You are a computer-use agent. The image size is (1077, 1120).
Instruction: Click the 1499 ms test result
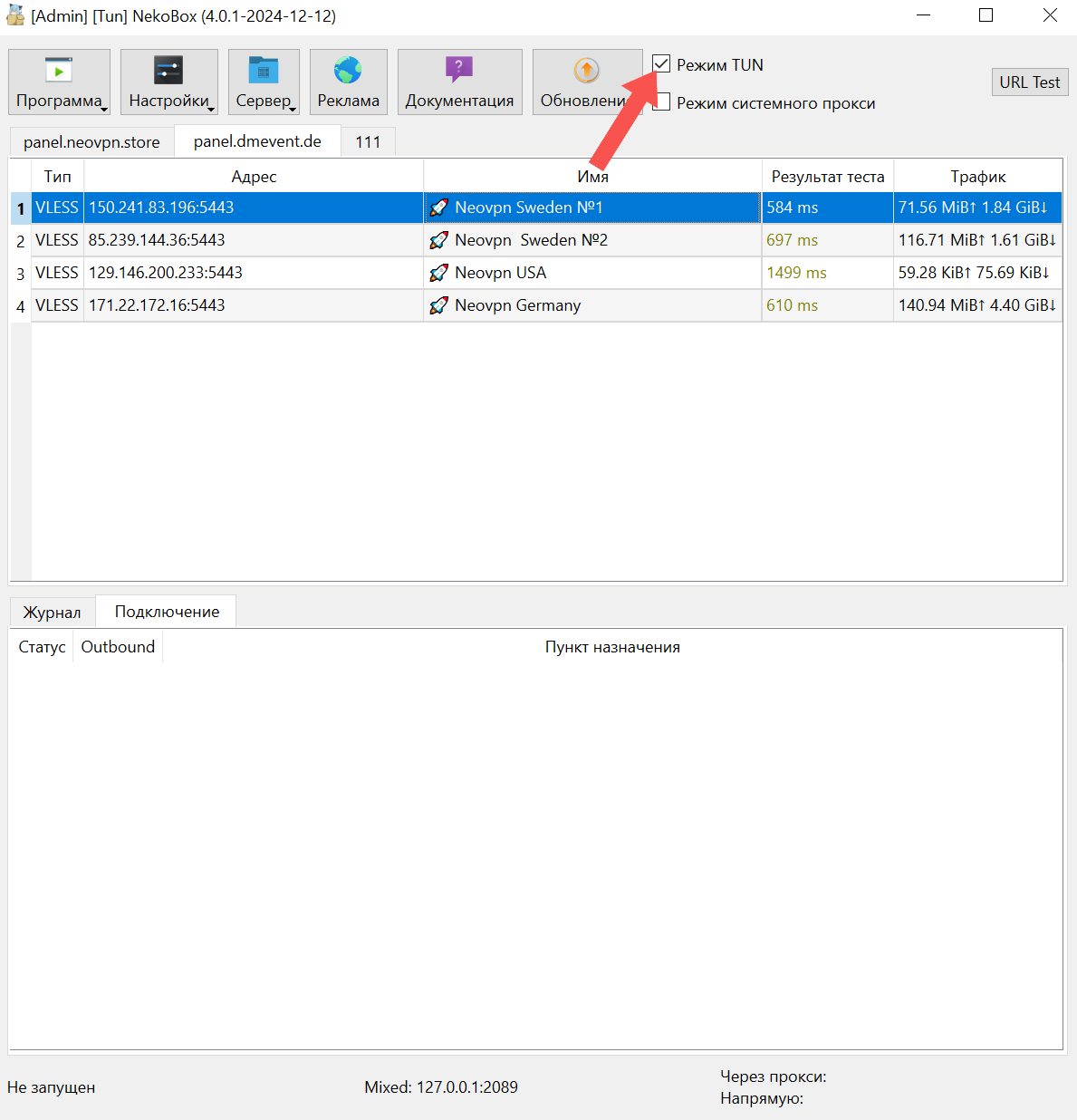pyautogui.click(x=797, y=273)
